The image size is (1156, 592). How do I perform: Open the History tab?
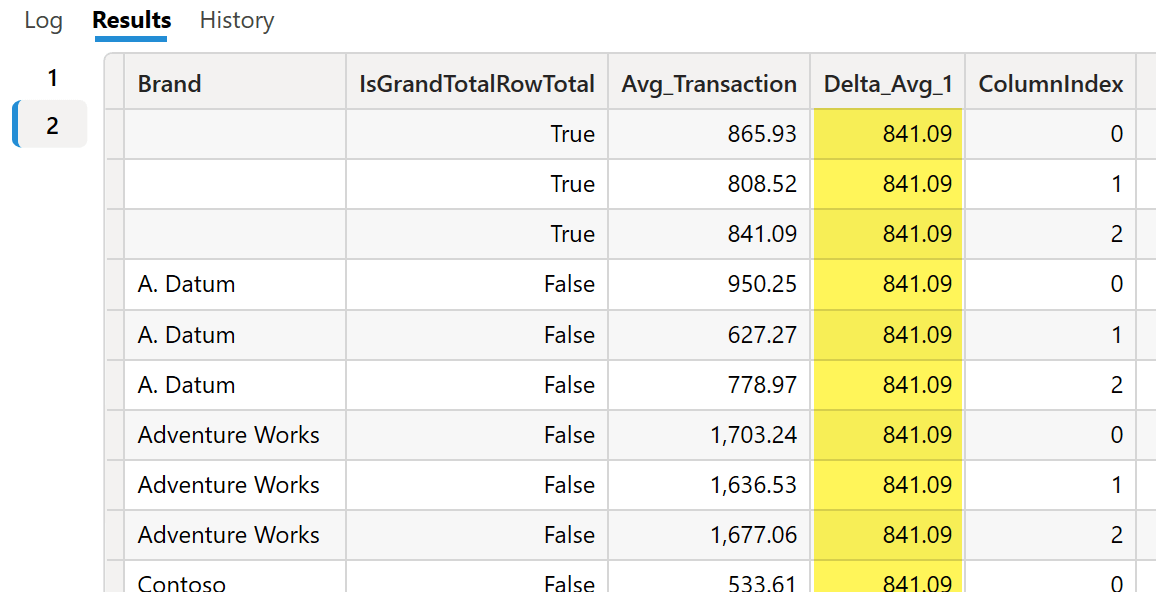[x=237, y=21]
